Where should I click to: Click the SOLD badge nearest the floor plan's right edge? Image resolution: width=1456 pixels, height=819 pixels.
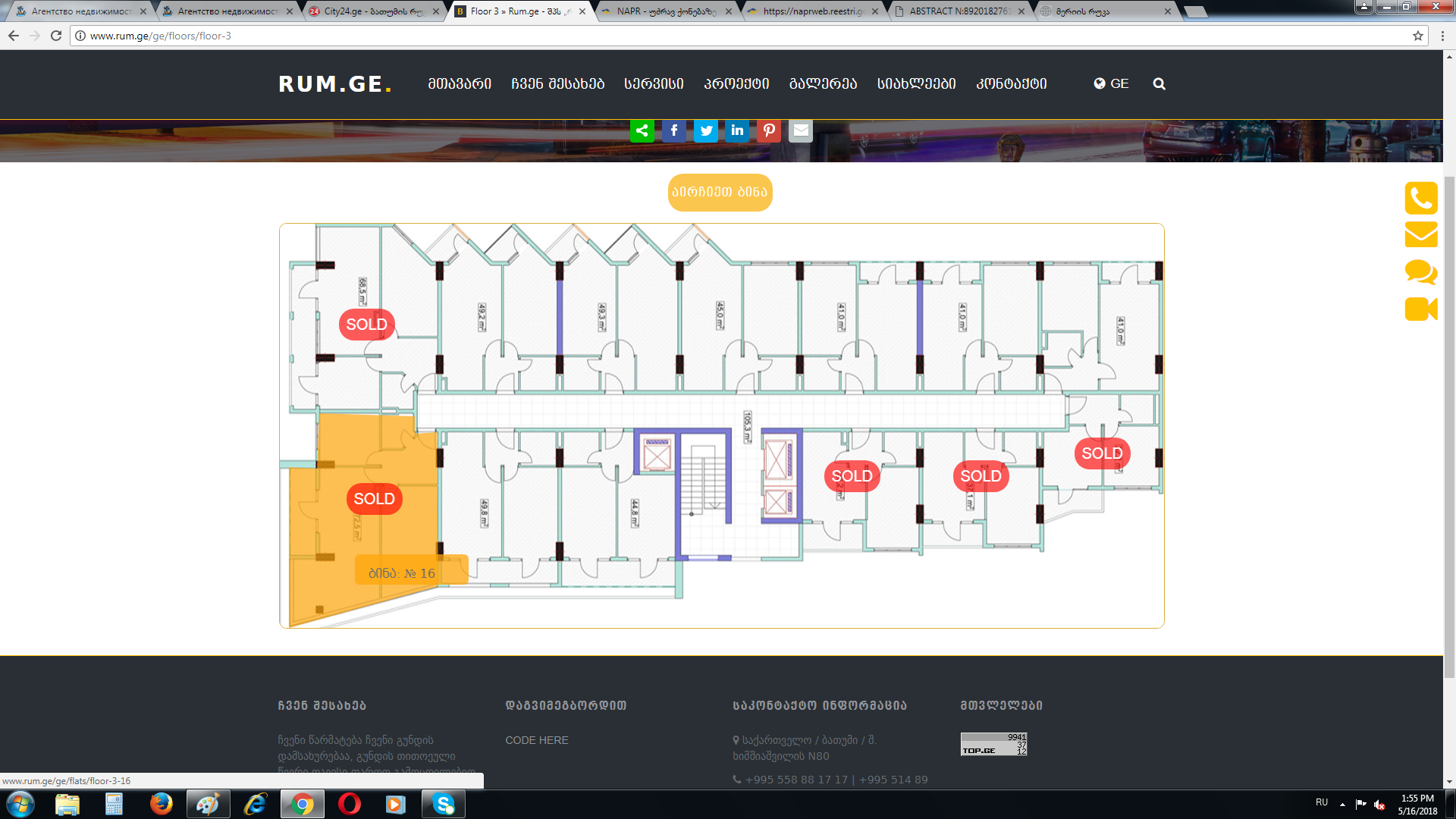point(1102,453)
